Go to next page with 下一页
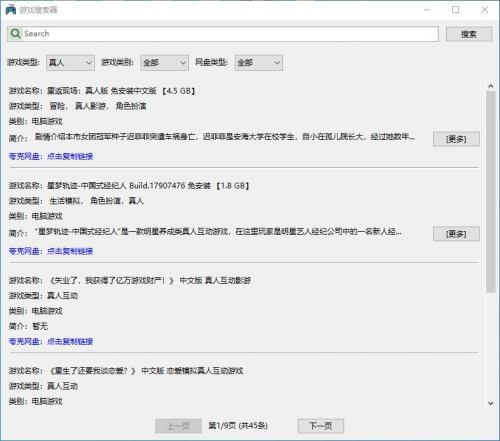The height and width of the screenshot is (441, 500). tap(321, 426)
